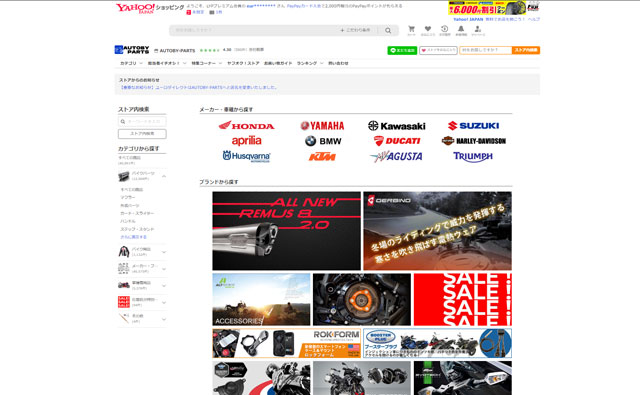This screenshot has height=395, width=640.
Task: Expand the last sidebar category chevron
Action: coord(164,319)
